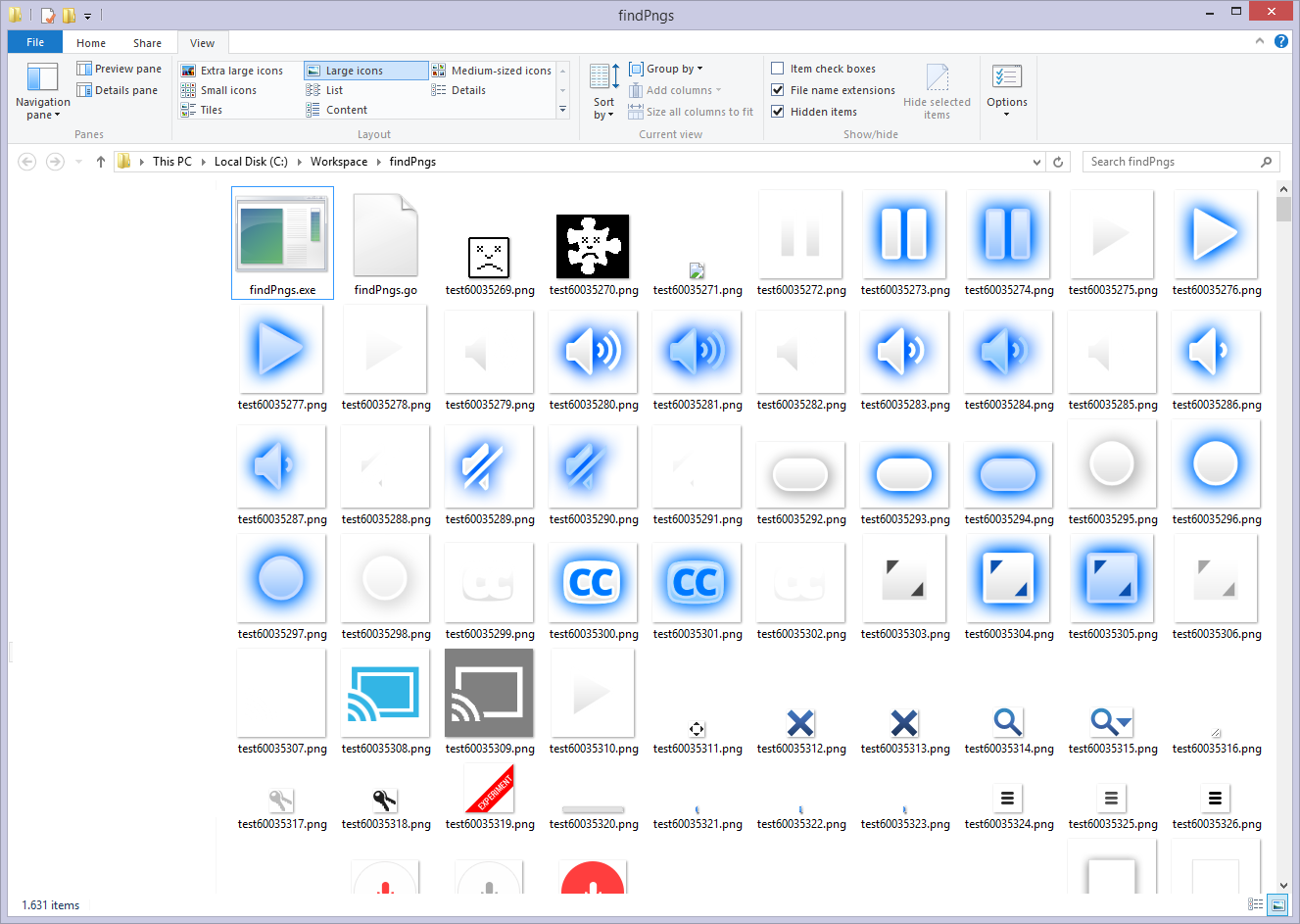
Task: Open the Sort by dropdown
Action: 603,108
